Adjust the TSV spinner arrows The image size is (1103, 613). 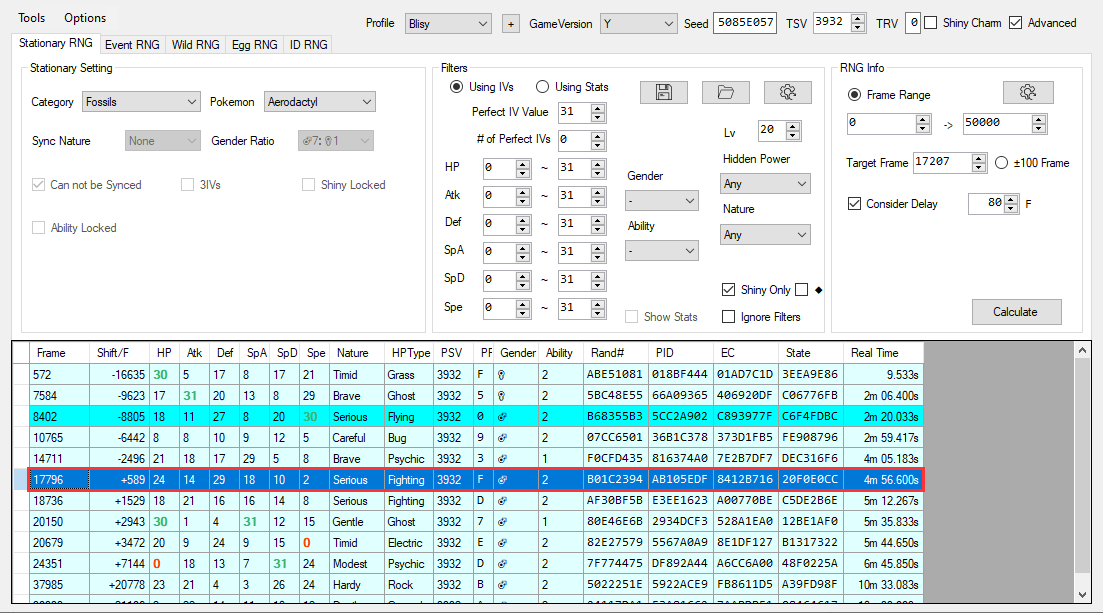(x=857, y=23)
